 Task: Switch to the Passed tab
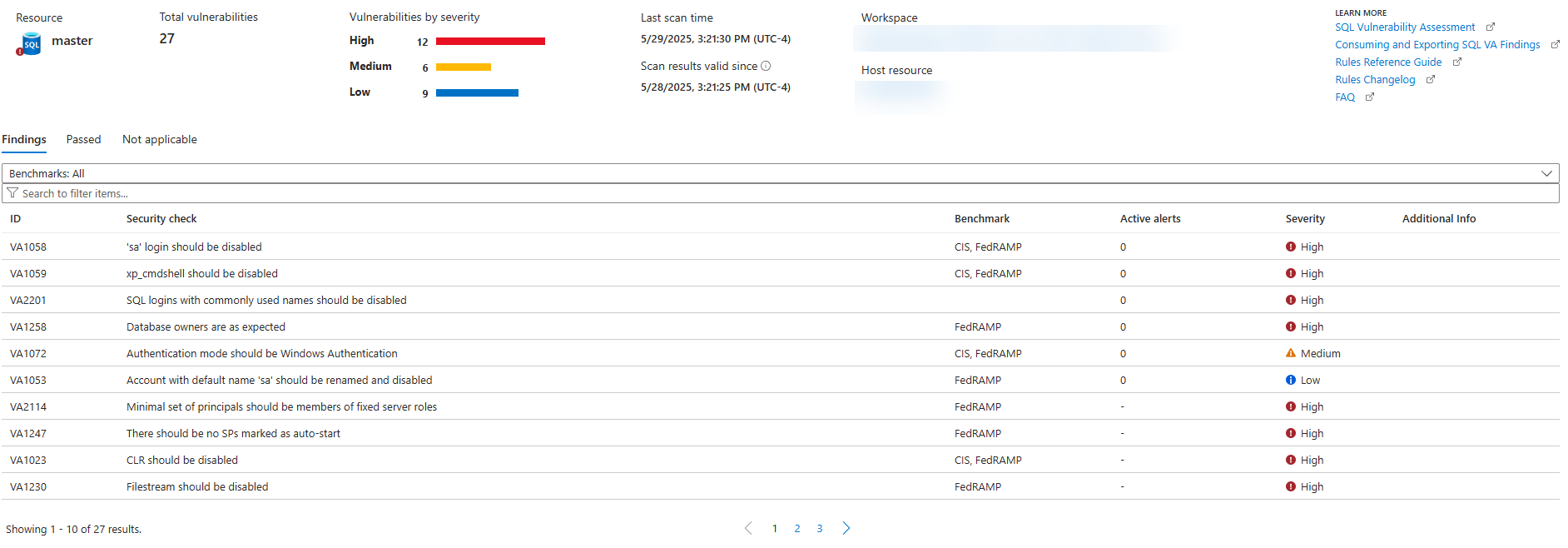click(x=83, y=139)
